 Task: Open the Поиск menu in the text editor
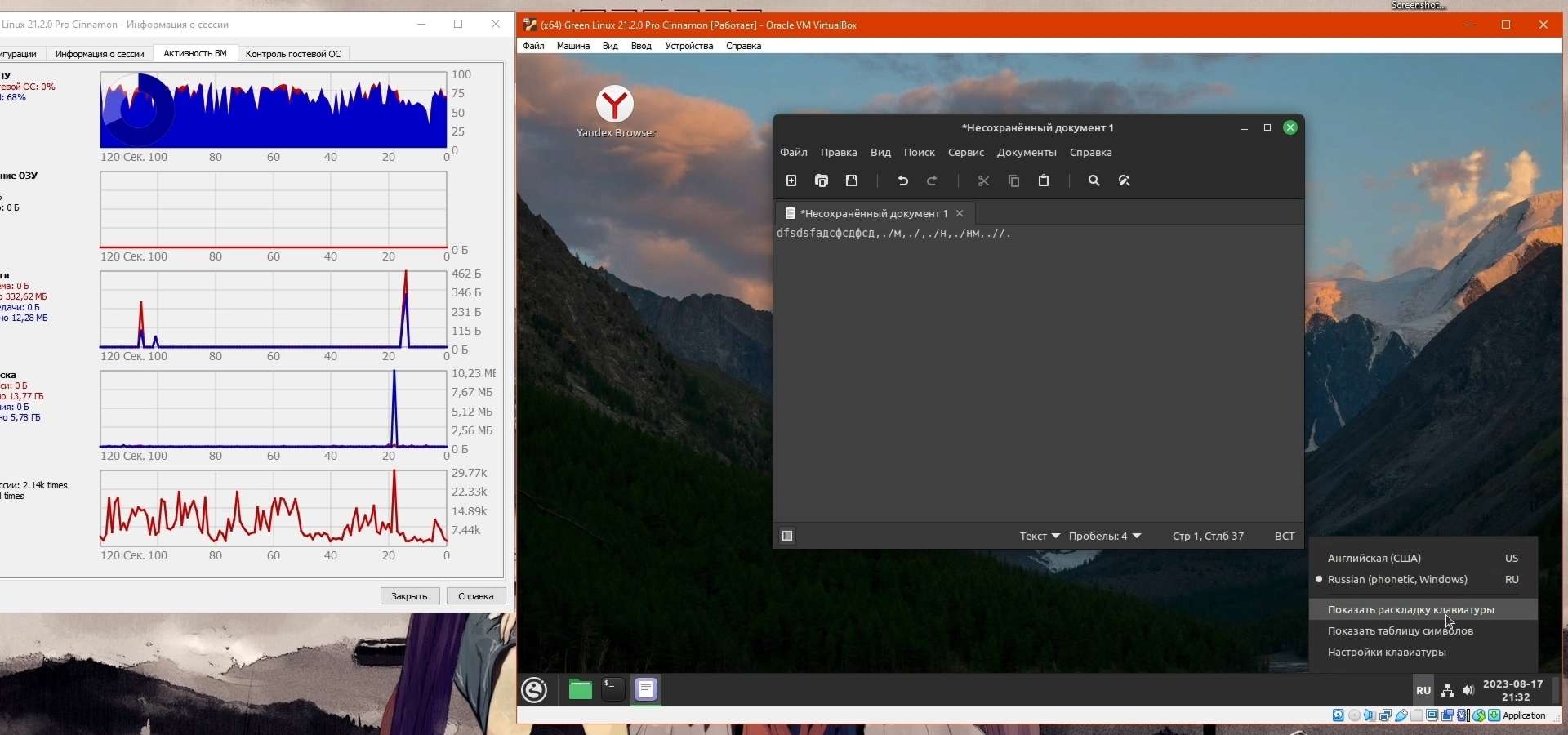click(x=920, y=153)
